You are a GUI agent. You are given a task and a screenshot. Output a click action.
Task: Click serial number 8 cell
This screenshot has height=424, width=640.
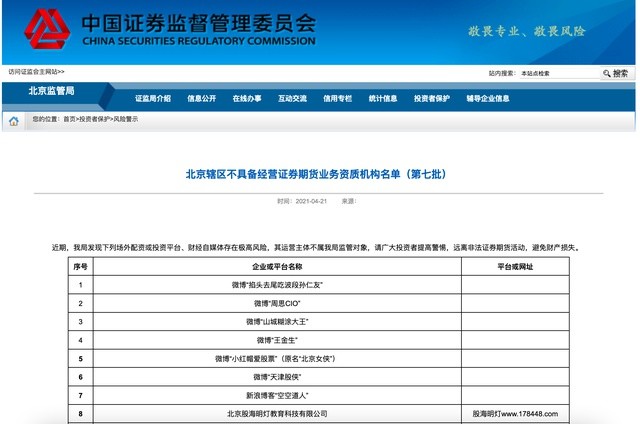pos(80,414)
